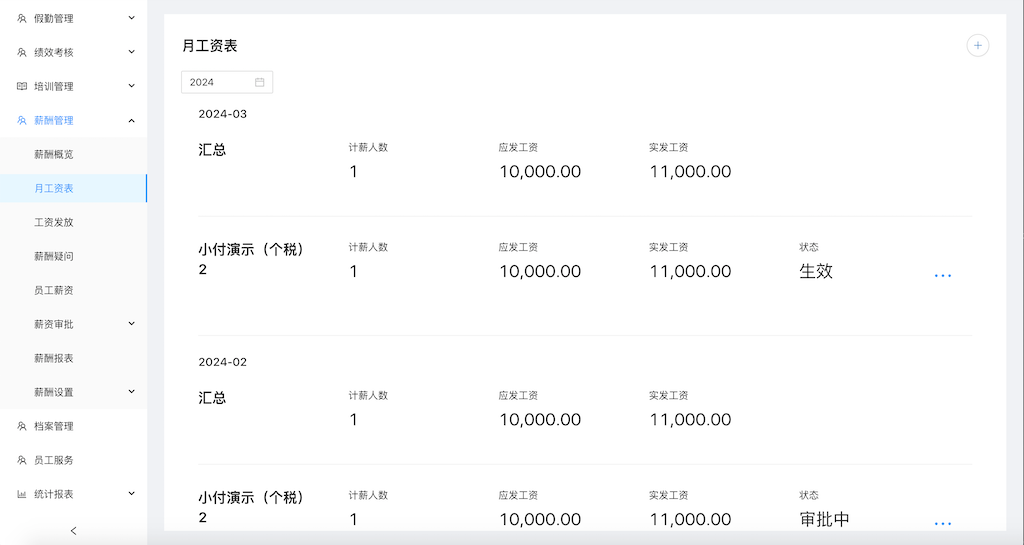The height and width of the screenshot is (545, 1024).
Task: Collapse the 薪酬管理 menu chevron
Action: click(131, 120)
